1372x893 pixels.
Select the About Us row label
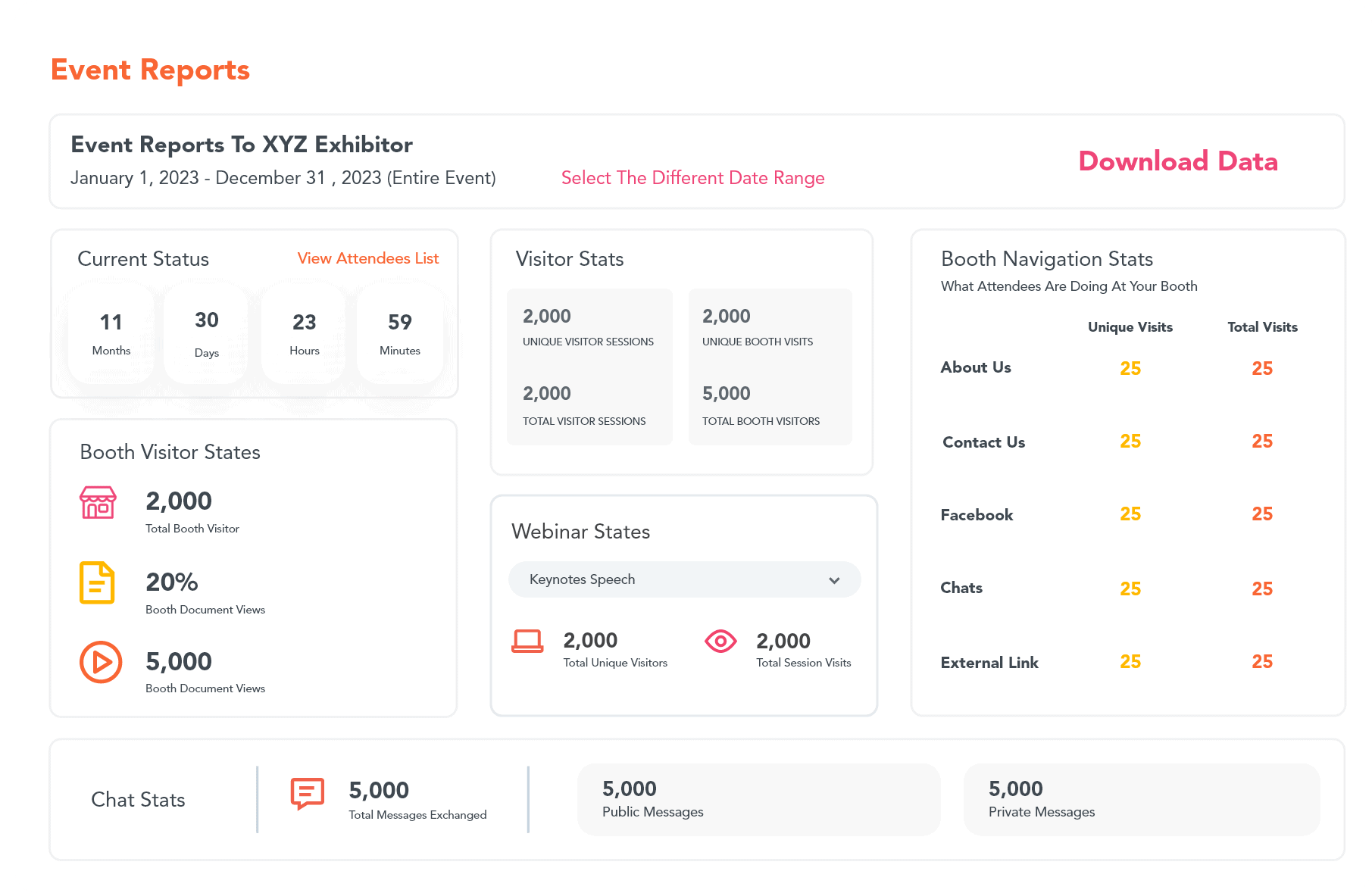[976, 367]
